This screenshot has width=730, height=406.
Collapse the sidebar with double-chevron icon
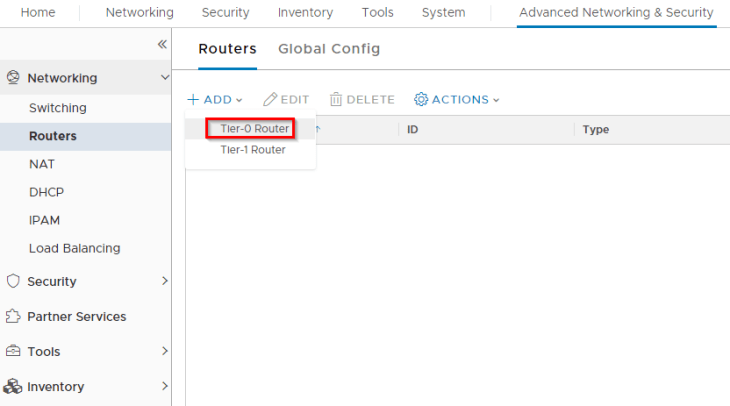162,45
